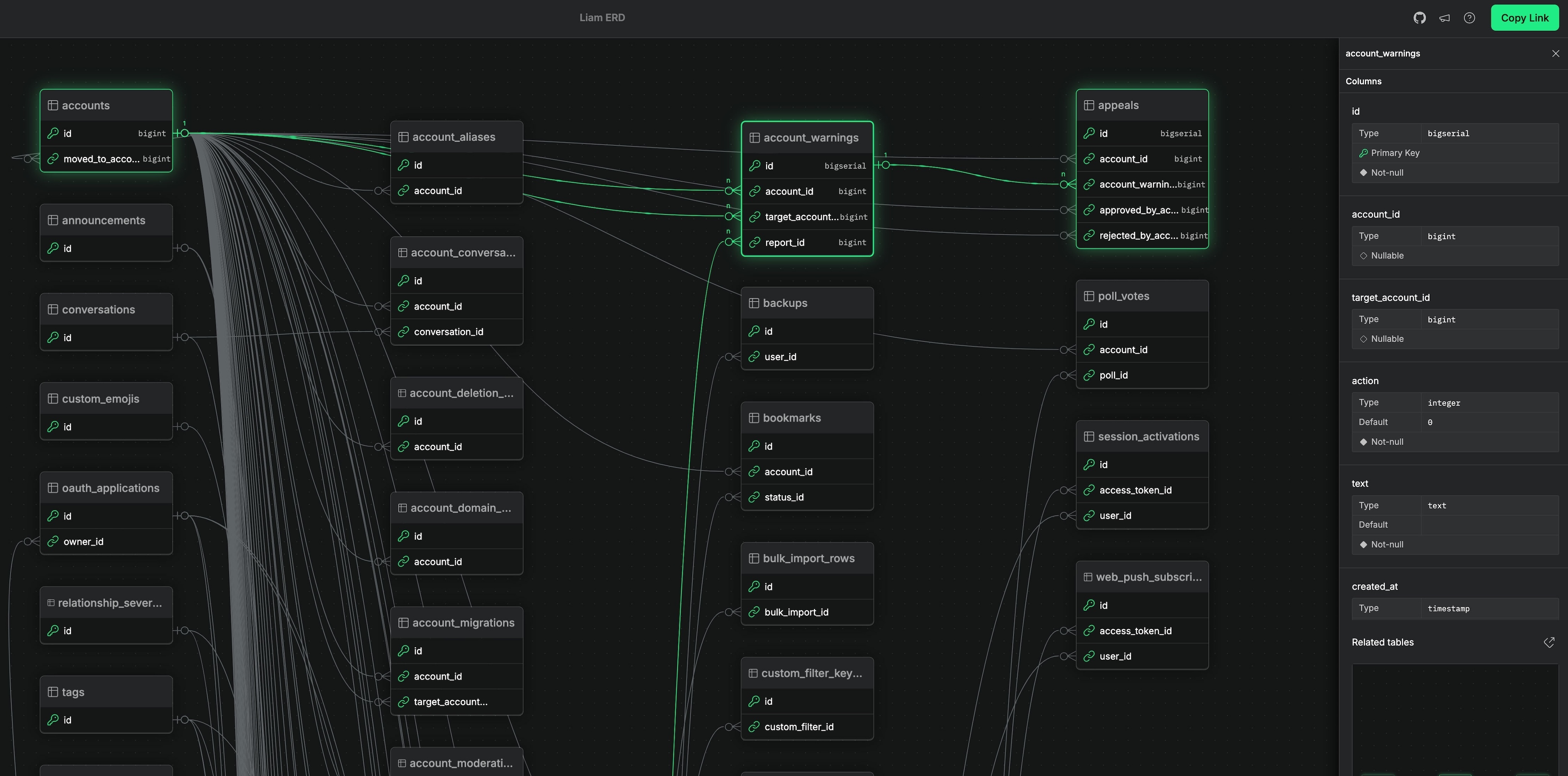The image size is (1568, 776).
Task: Close the account_warnings detail panel
Action: pos(1555,54)
